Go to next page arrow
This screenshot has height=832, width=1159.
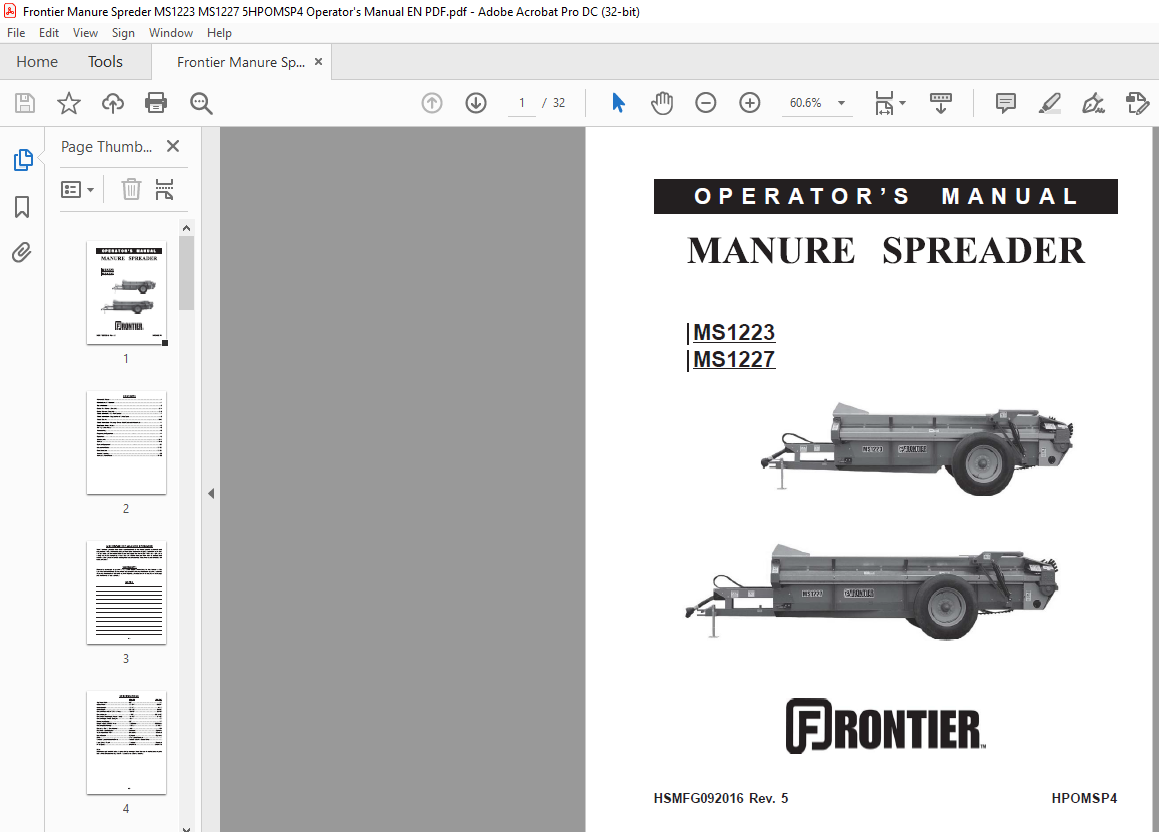[x=476, y=103]
